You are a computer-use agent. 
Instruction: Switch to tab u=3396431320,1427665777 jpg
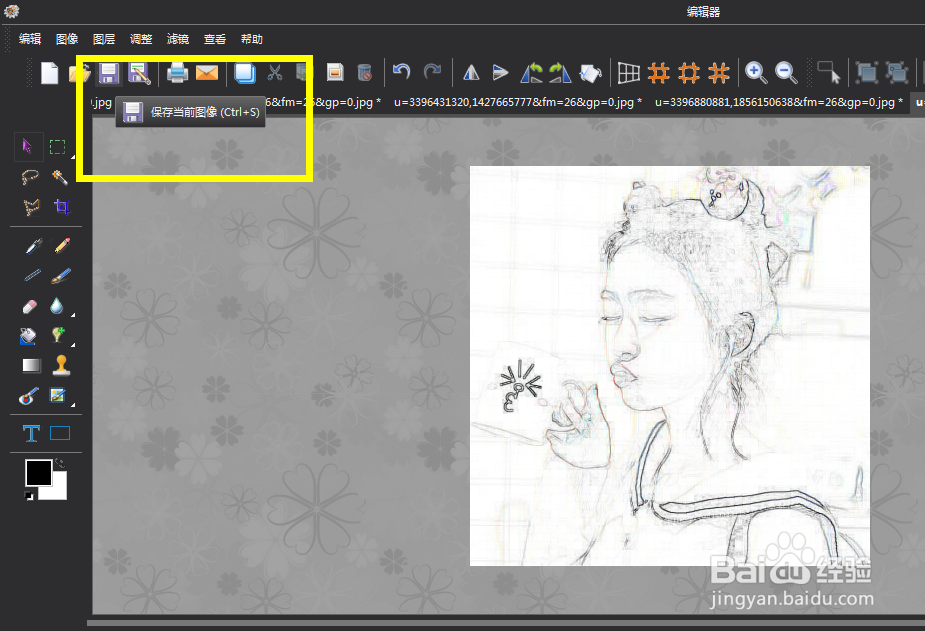[518, 102]
